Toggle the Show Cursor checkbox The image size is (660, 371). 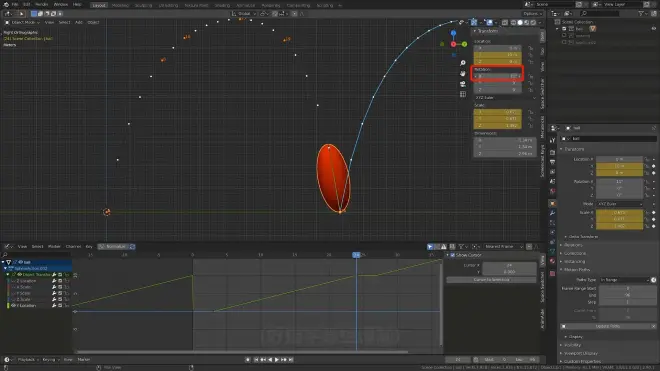click(x=453, y=255)
